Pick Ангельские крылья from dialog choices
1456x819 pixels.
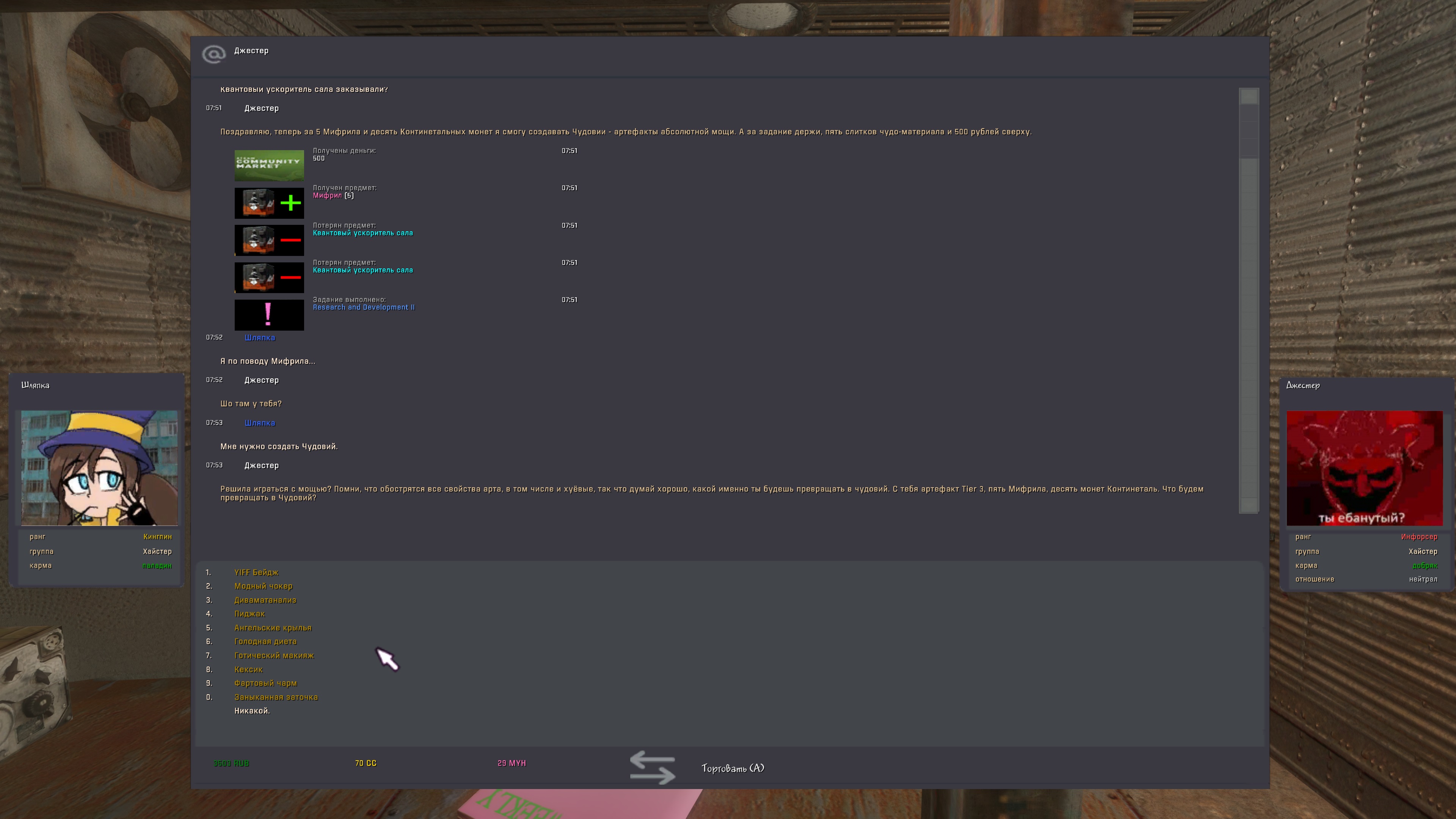pos(273,628)
